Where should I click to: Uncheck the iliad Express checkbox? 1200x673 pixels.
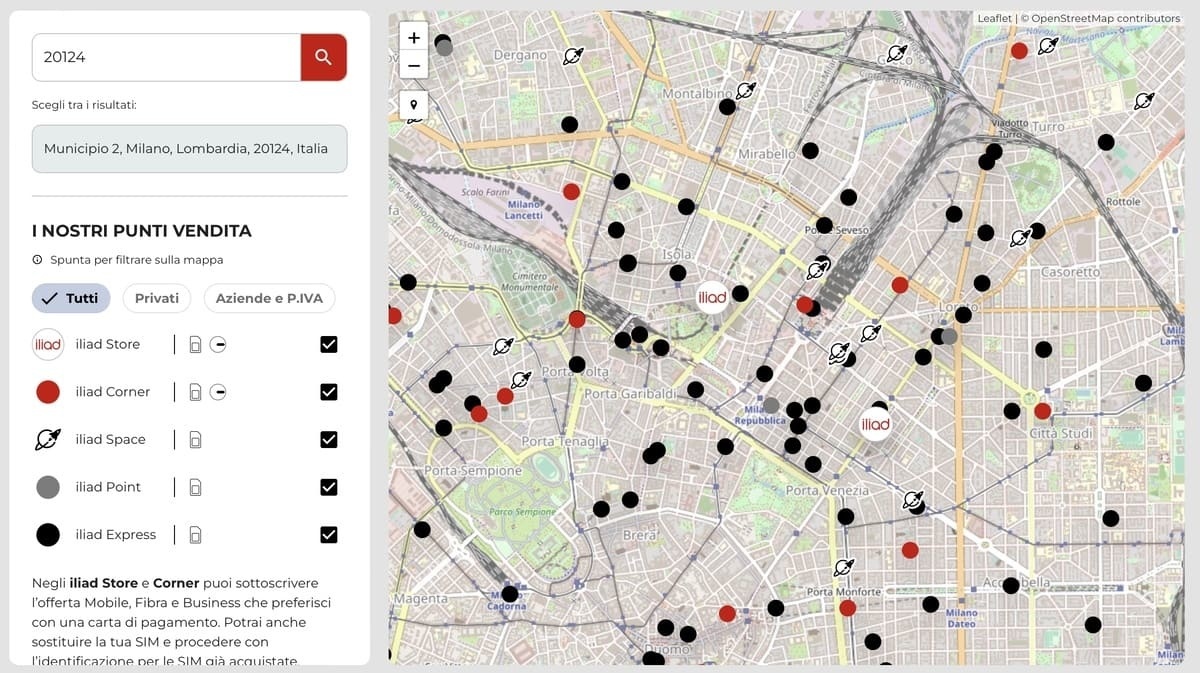tap(329, 535)
